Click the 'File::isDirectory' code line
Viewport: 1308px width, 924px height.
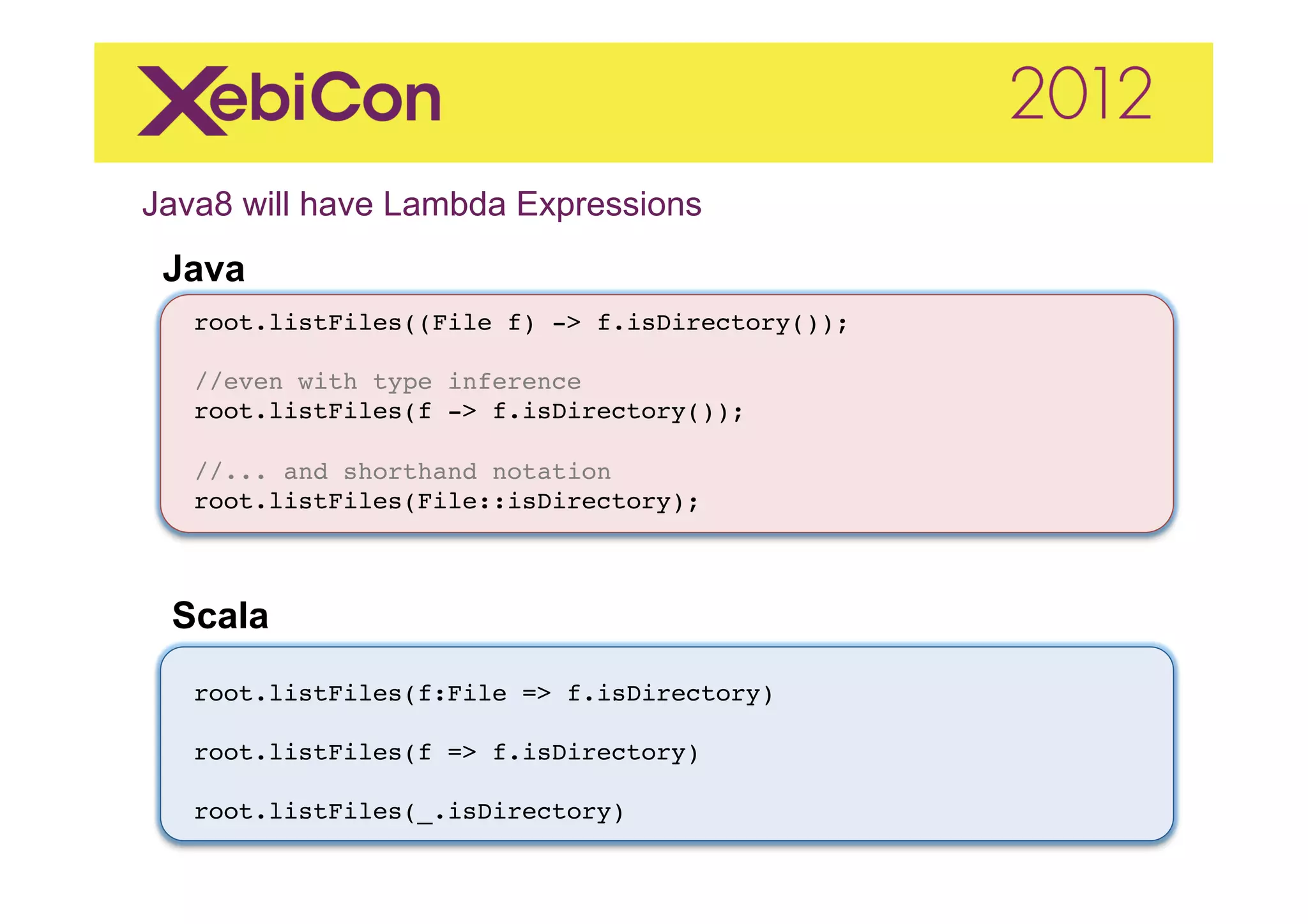(x=446, y=502)
